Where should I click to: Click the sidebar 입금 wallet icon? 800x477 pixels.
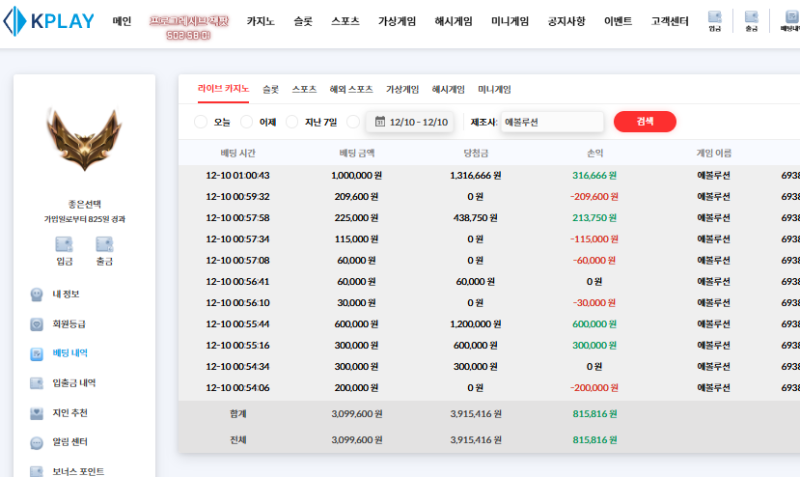tap(64, 244)
